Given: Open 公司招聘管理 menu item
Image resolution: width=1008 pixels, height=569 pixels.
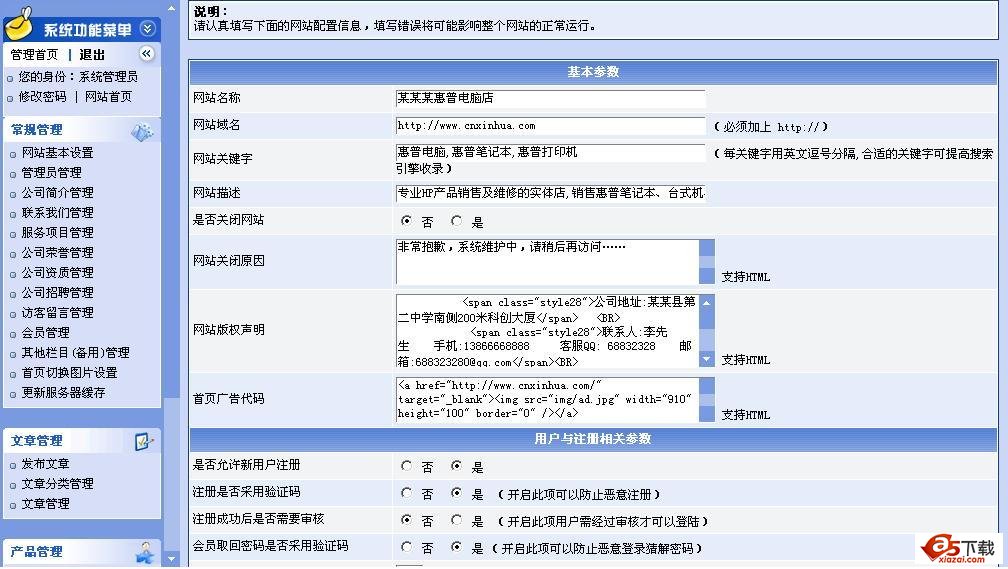Looking at the screenshot, I should 58,293.
